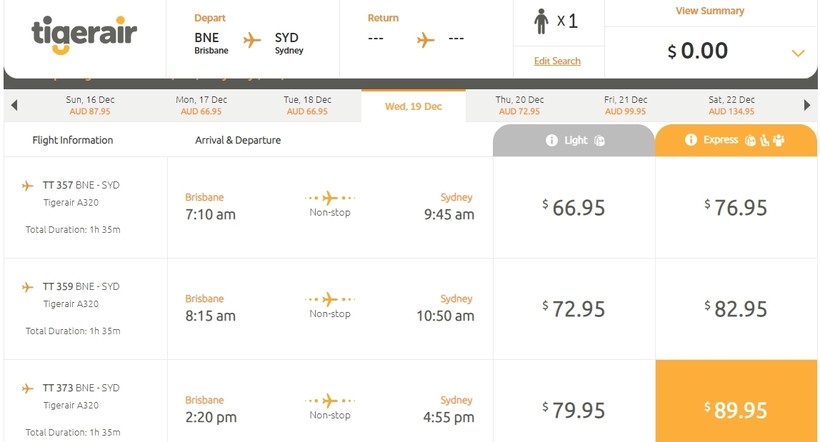The image size is (820, 442).
Task: Click the tigerair logo
Action: [84, 35]
